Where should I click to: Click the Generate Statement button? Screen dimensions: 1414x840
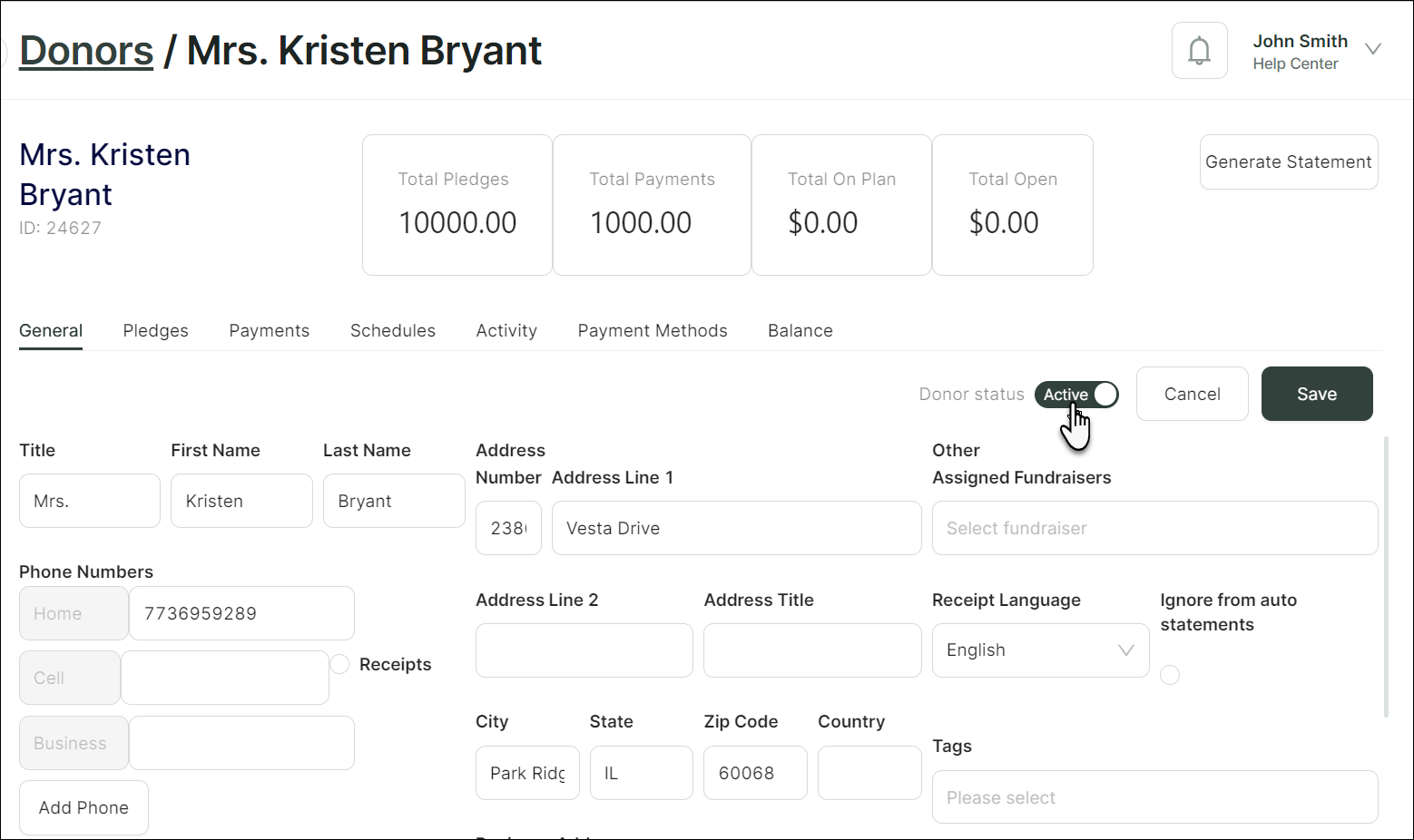pyautogui.click(x=1288, y=162)
